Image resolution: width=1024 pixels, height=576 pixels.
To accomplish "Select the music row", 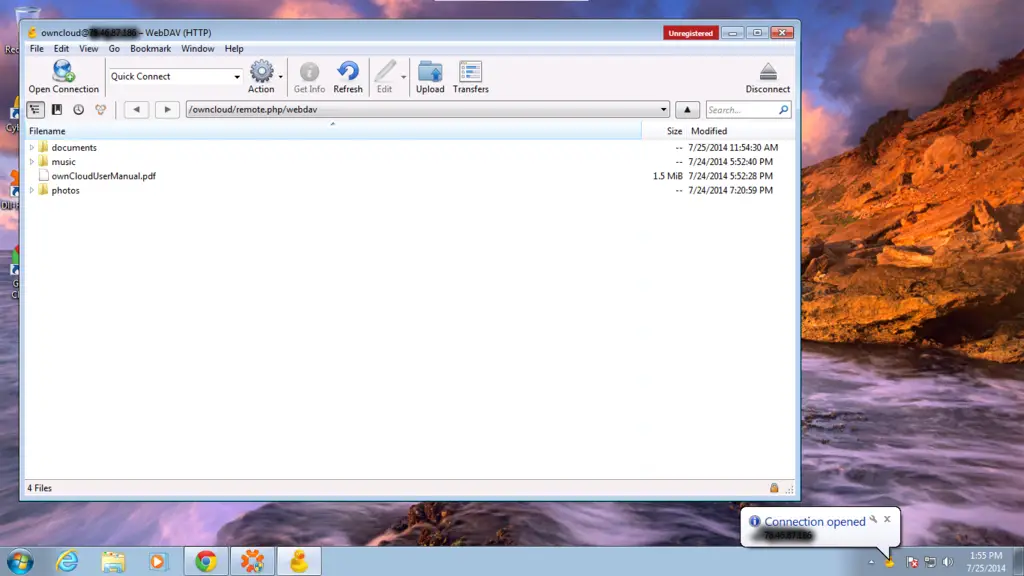I will click(x=409, y=162).
